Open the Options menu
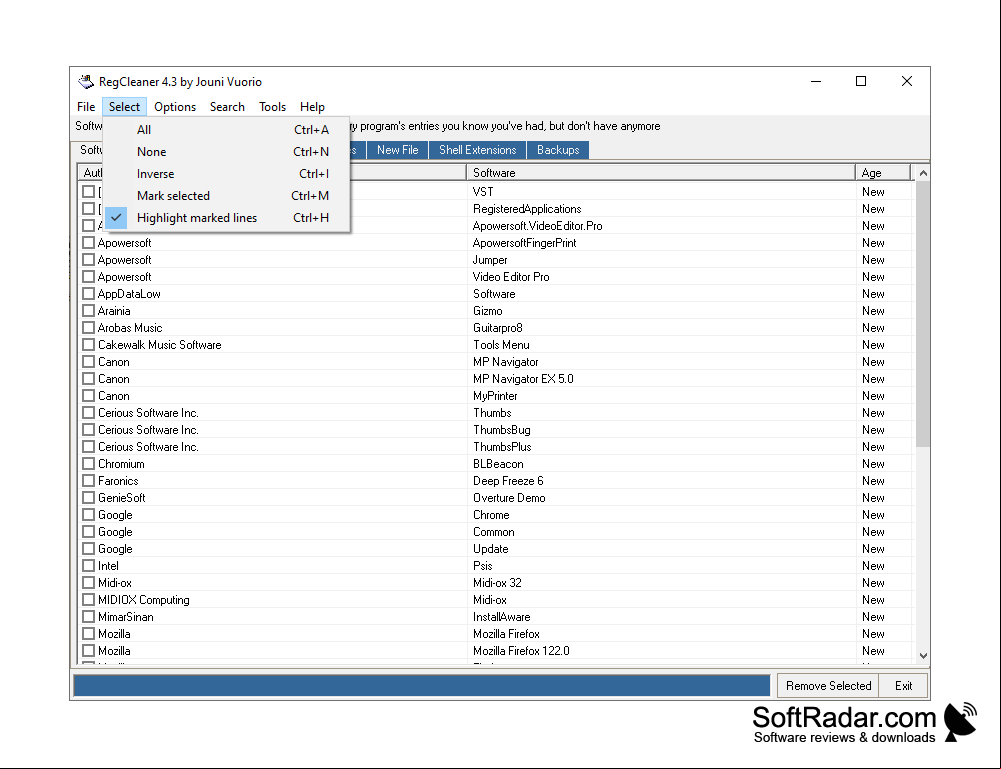This screenshot has width=1001, height=769. [175, 107]
